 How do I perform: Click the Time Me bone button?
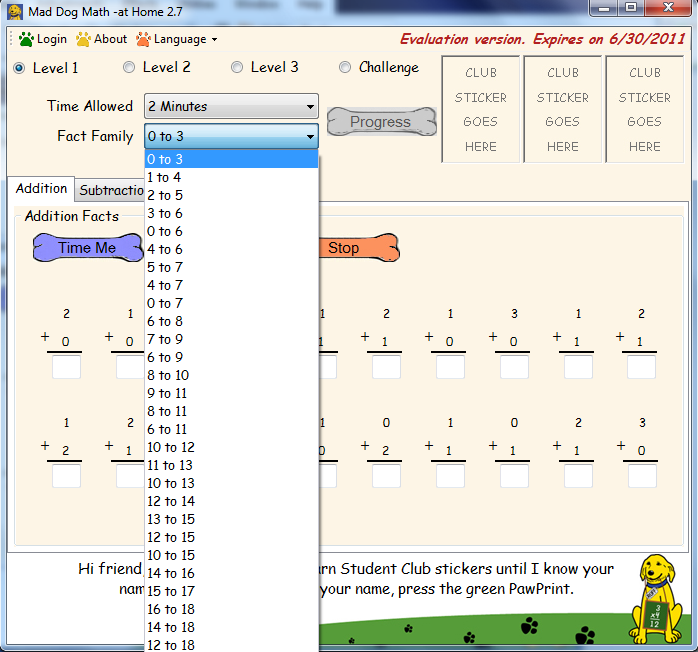click(x=88, y=247)
